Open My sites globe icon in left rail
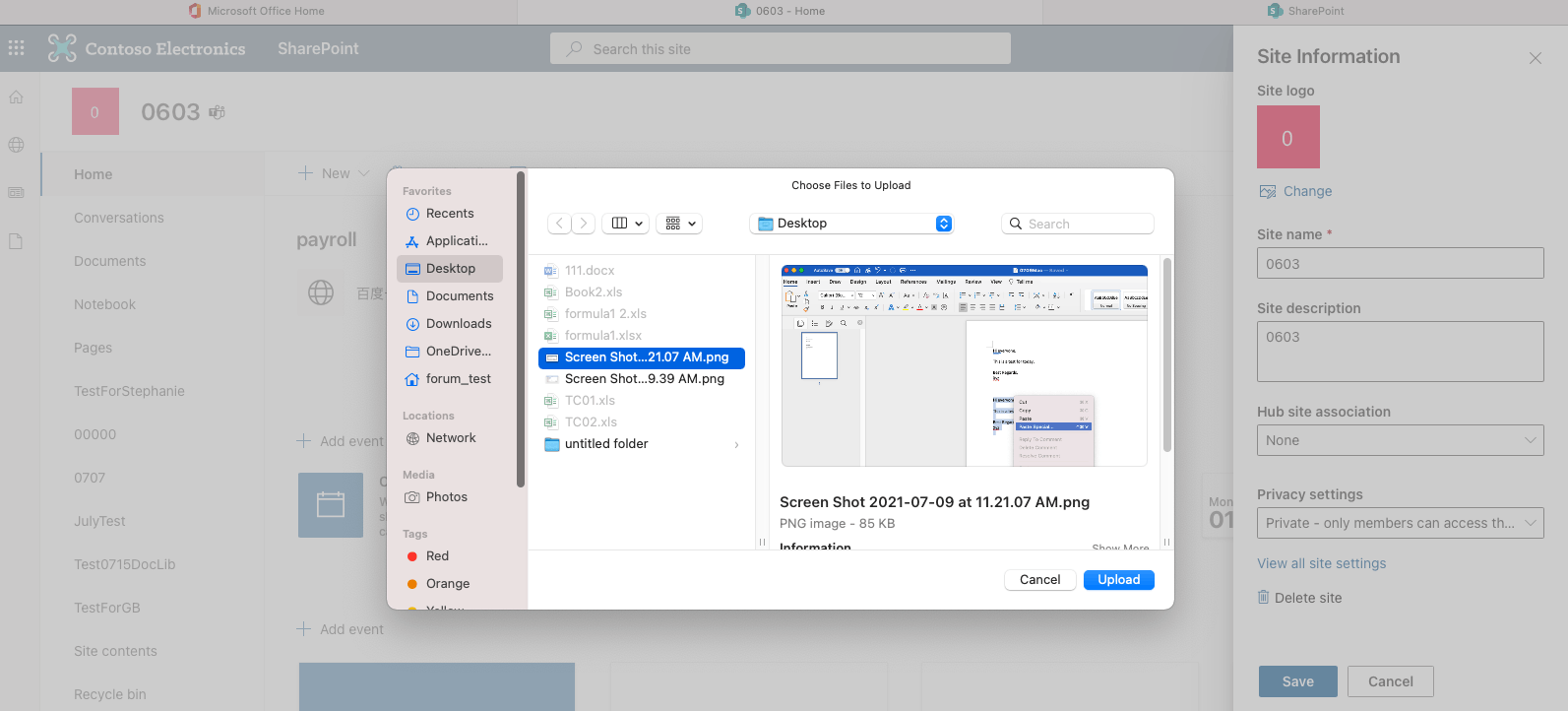 [x=16, y=145]
